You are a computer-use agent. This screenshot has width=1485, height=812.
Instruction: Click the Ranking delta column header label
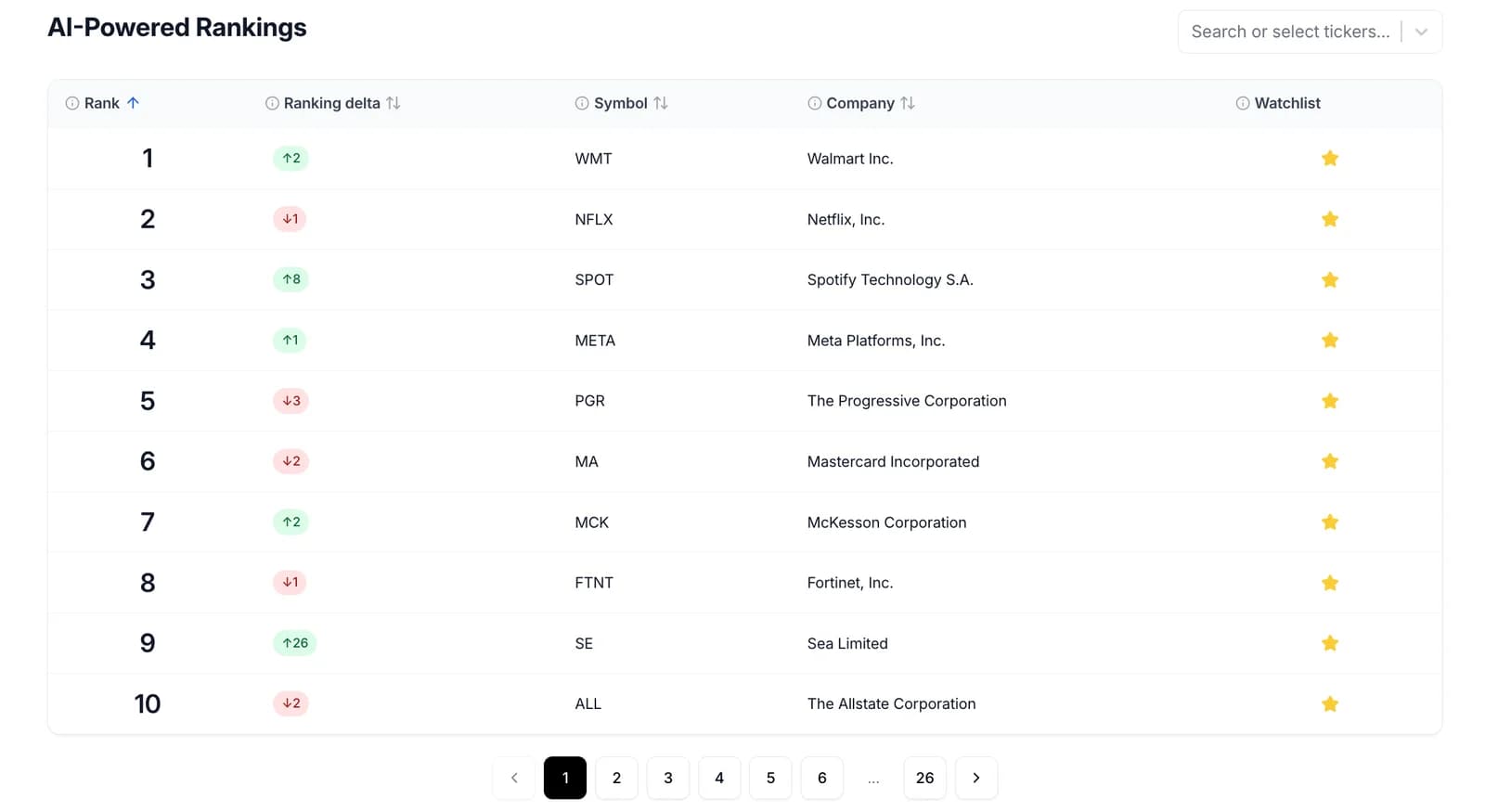tap(332, 103)
